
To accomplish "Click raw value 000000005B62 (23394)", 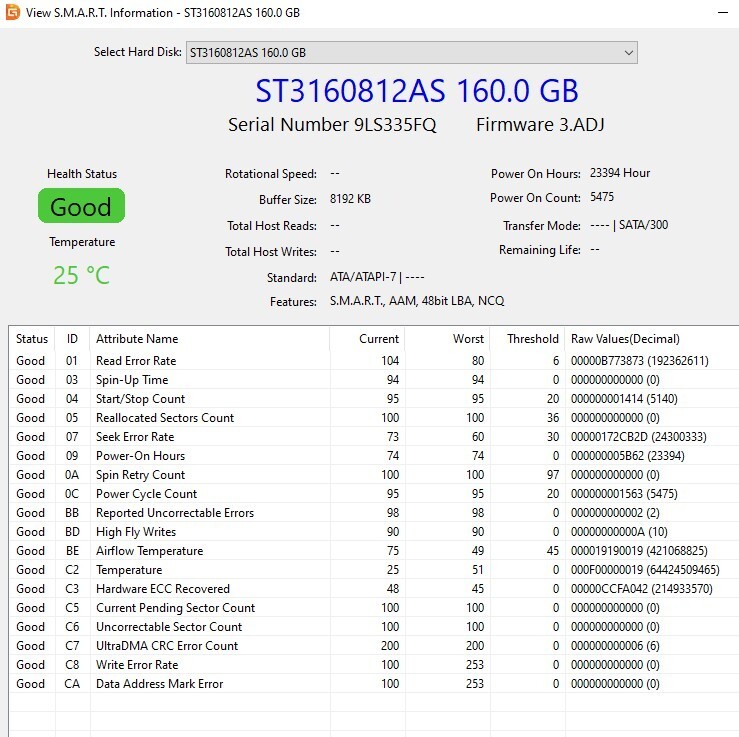I will [x=627, y=456].
